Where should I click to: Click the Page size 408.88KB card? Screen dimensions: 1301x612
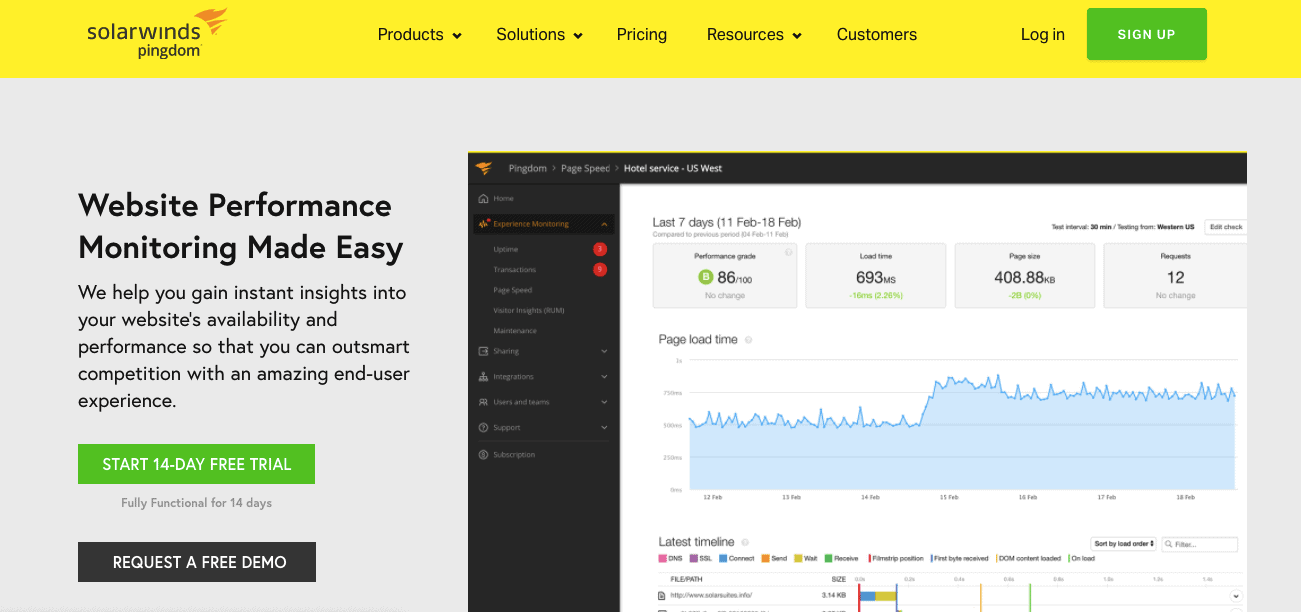tap(1025, 275)
